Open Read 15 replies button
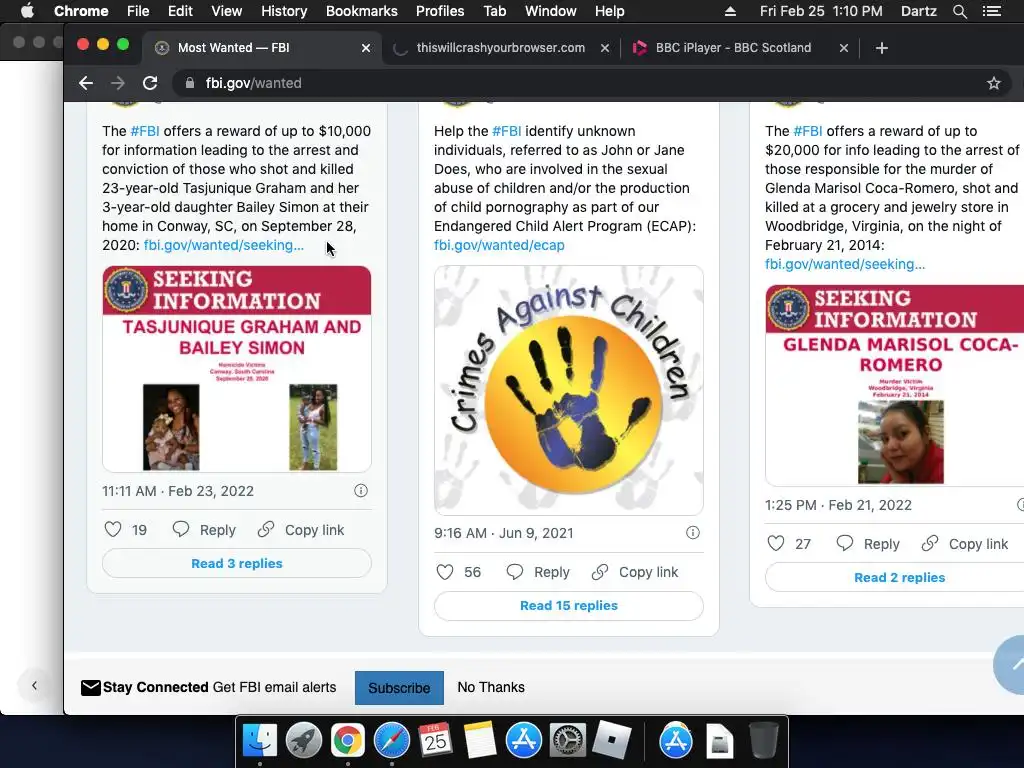 pos(569,605)
